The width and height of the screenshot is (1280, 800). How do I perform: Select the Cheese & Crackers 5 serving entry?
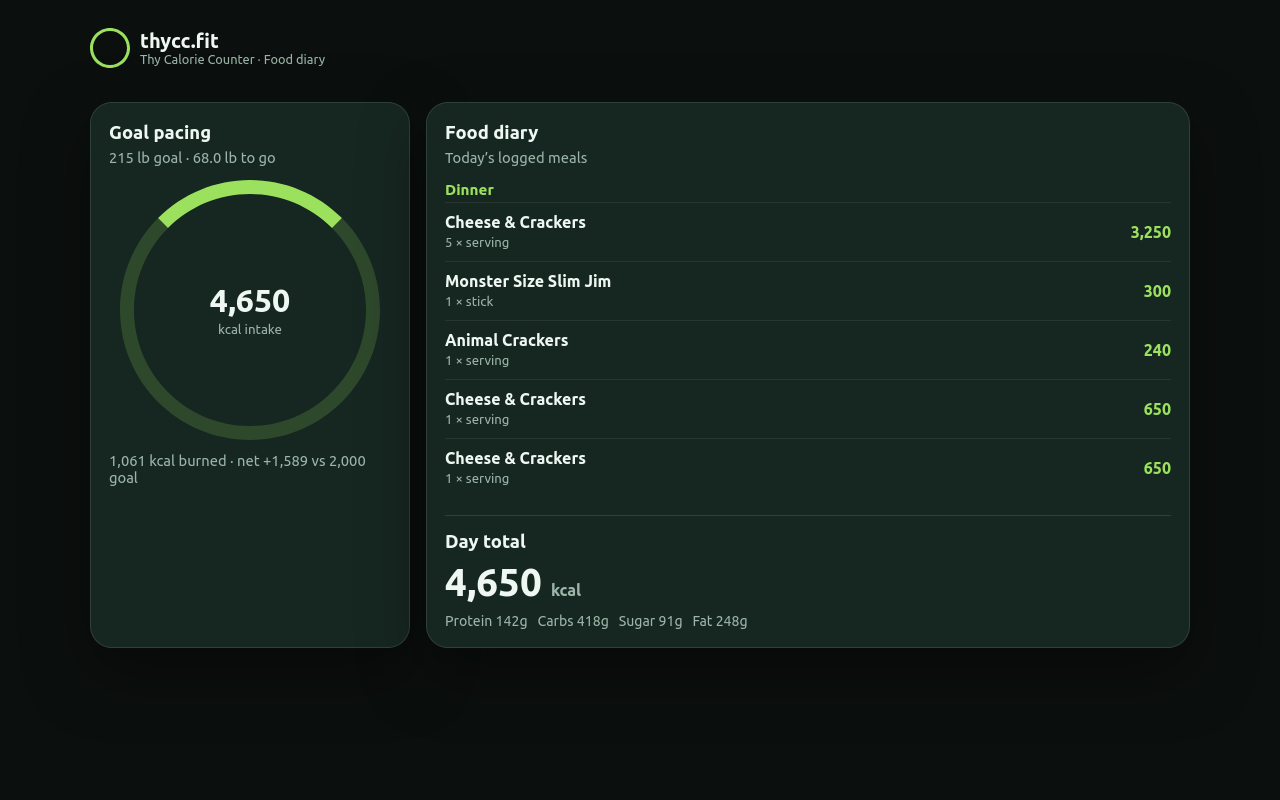(808, 232)
